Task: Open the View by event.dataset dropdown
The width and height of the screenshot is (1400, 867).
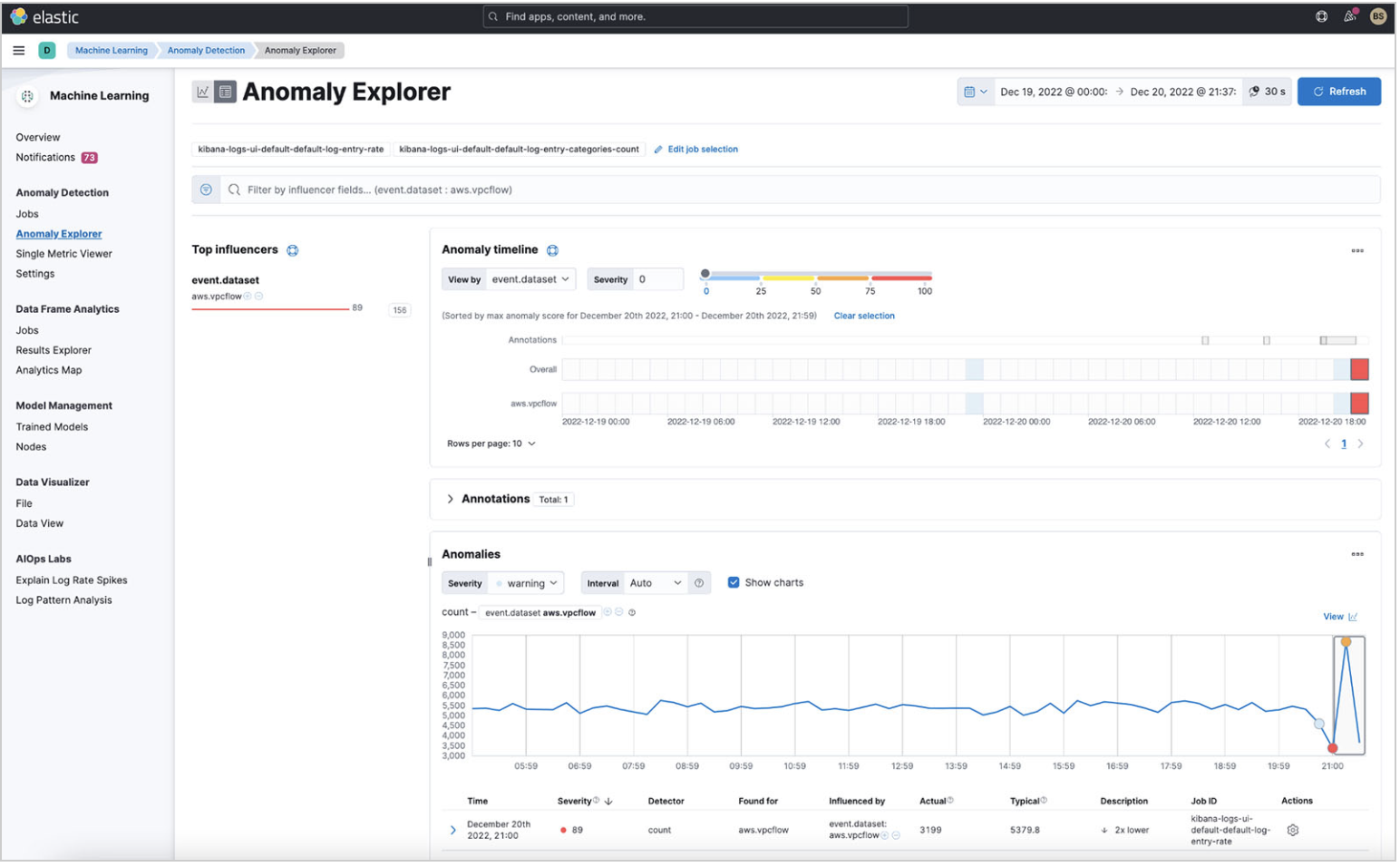Action: coord(530,279)
